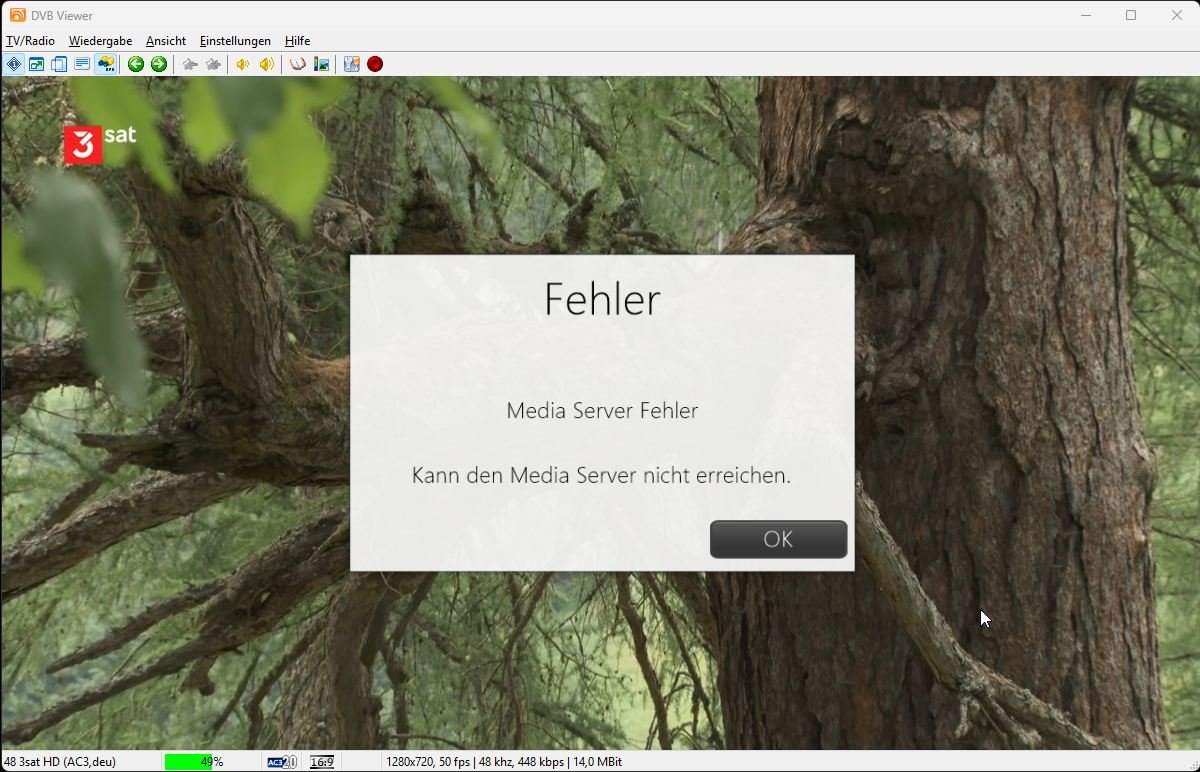The image size is (1200, 772).
Task: Toggle the cloud and sun toolbar icon
Action: (106, 64)
